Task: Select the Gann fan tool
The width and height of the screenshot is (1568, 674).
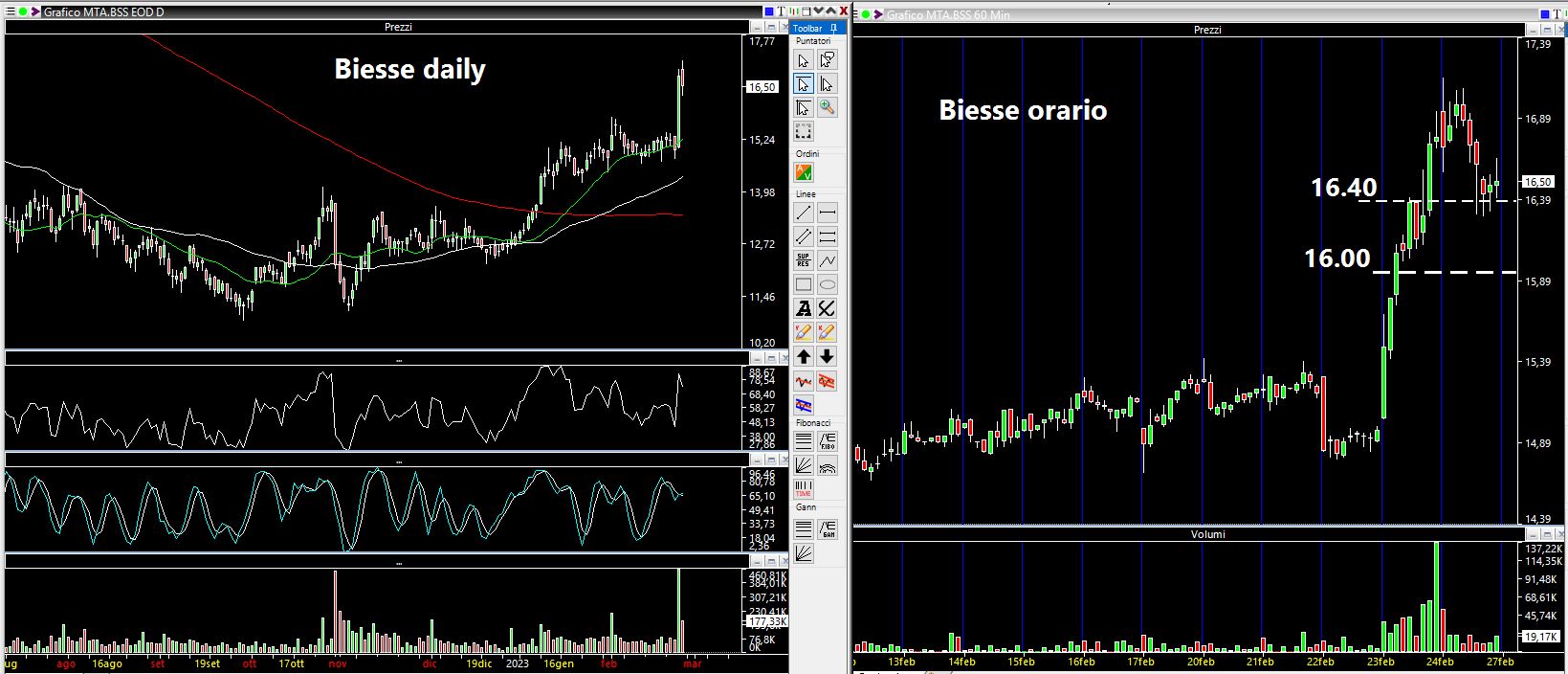Action: (804, 551)
